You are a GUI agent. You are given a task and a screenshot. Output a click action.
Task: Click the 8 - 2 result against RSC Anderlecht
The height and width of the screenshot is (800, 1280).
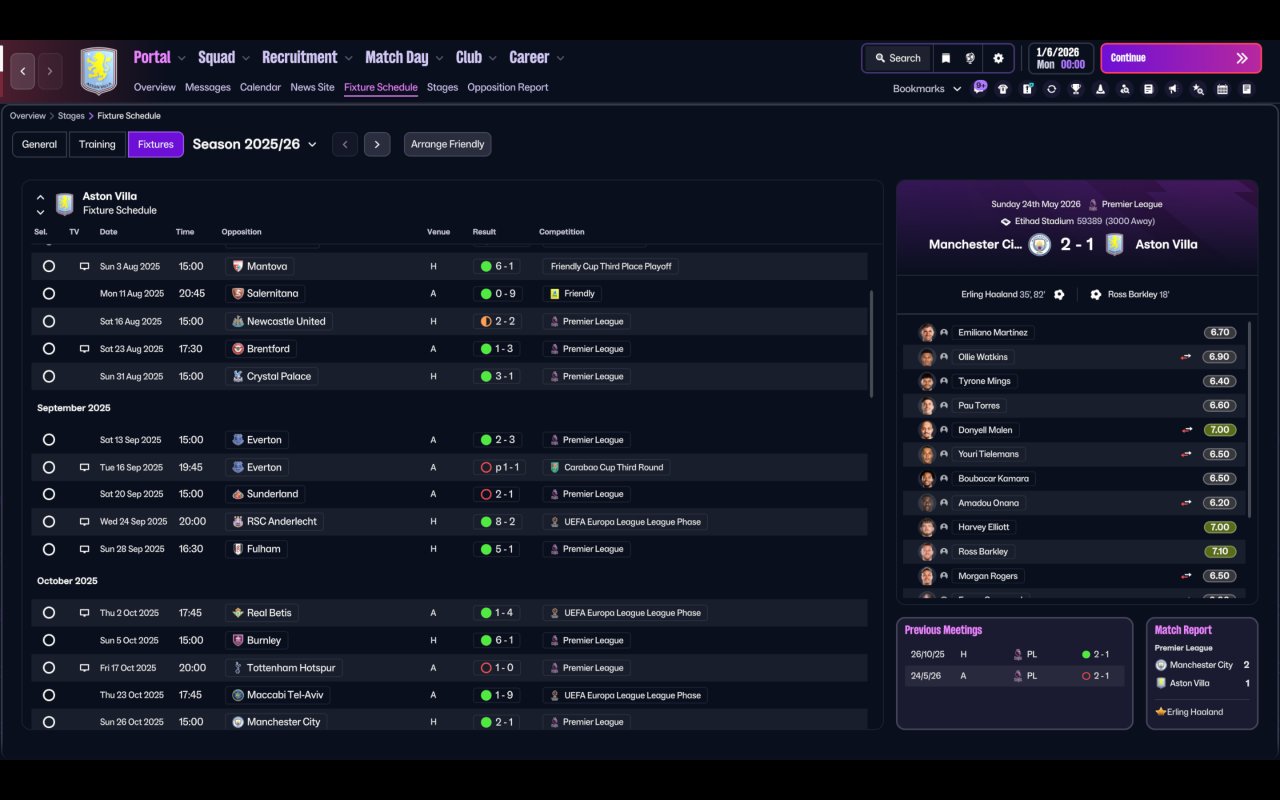coord(497,522)
